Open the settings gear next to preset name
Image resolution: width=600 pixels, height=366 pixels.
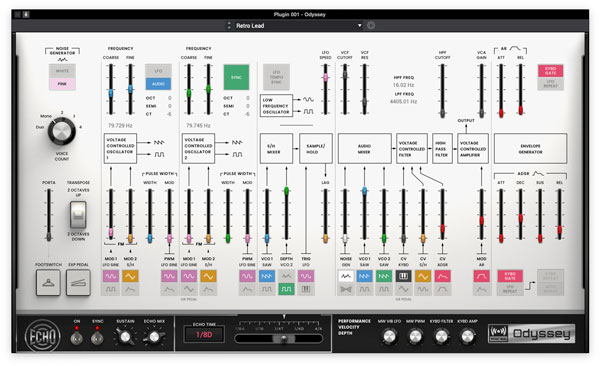[371, 26]
